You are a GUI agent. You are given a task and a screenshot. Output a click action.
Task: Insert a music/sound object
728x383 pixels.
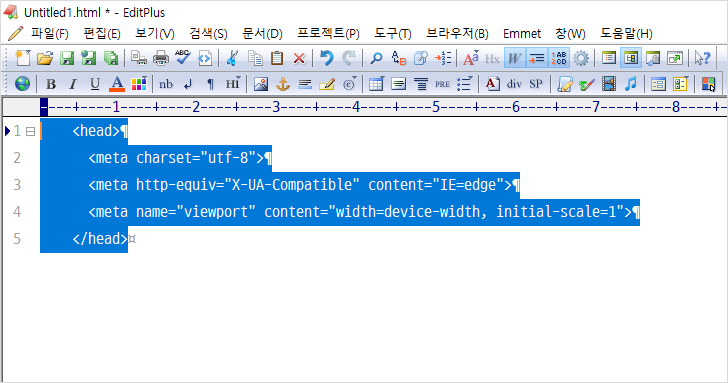(x=630, y=84)
